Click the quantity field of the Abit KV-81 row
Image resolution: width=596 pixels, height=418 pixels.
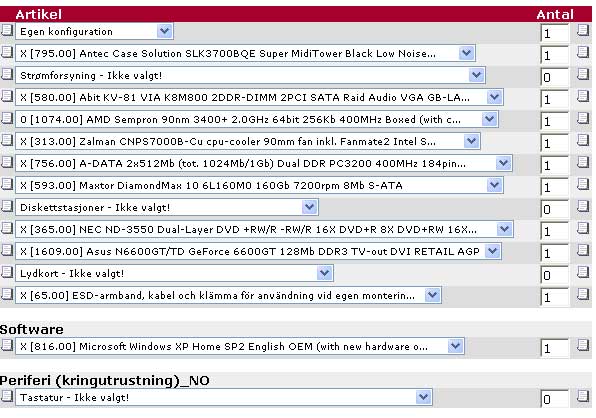555,100
